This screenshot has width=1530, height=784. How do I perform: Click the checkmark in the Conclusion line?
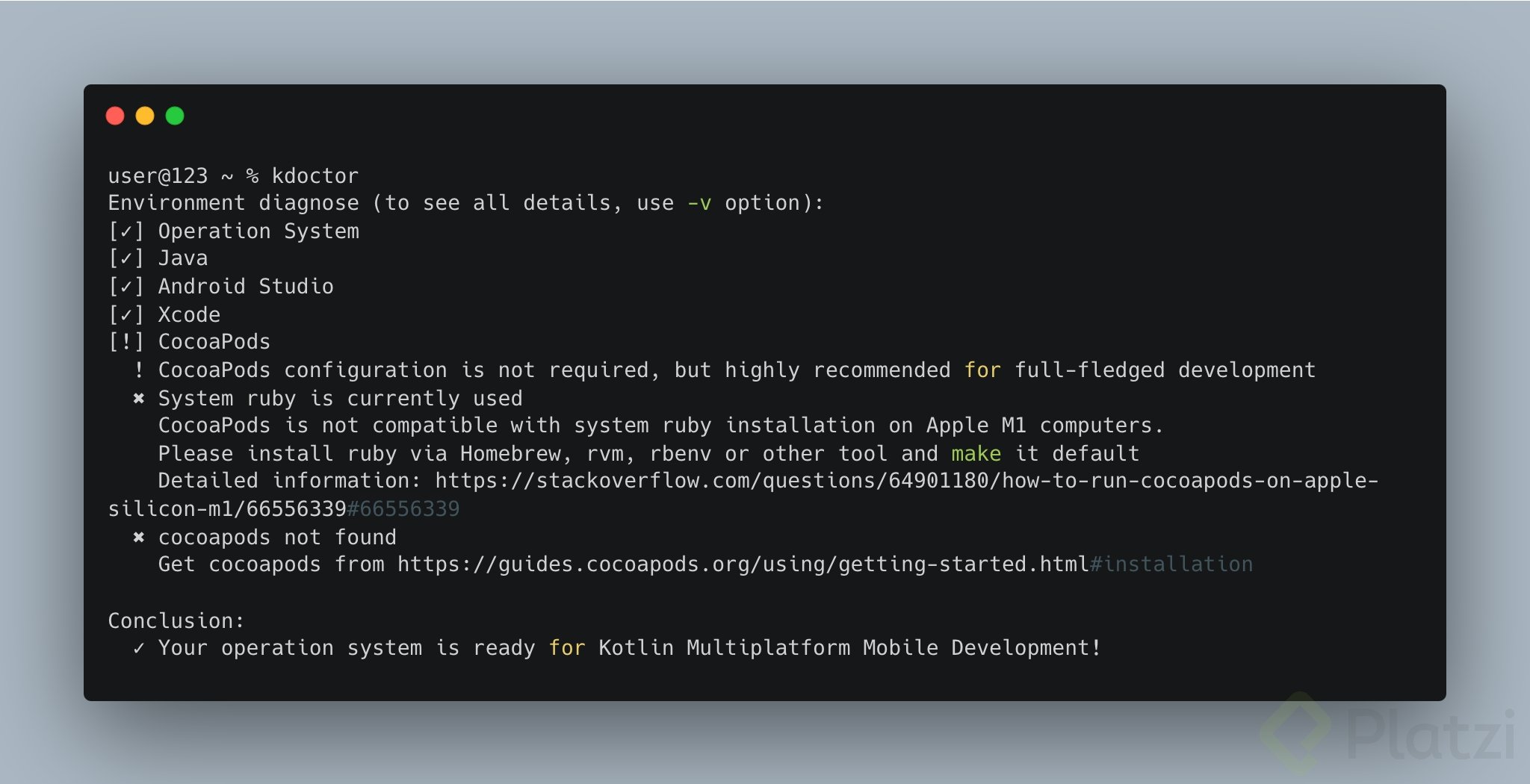click(137, 648)
